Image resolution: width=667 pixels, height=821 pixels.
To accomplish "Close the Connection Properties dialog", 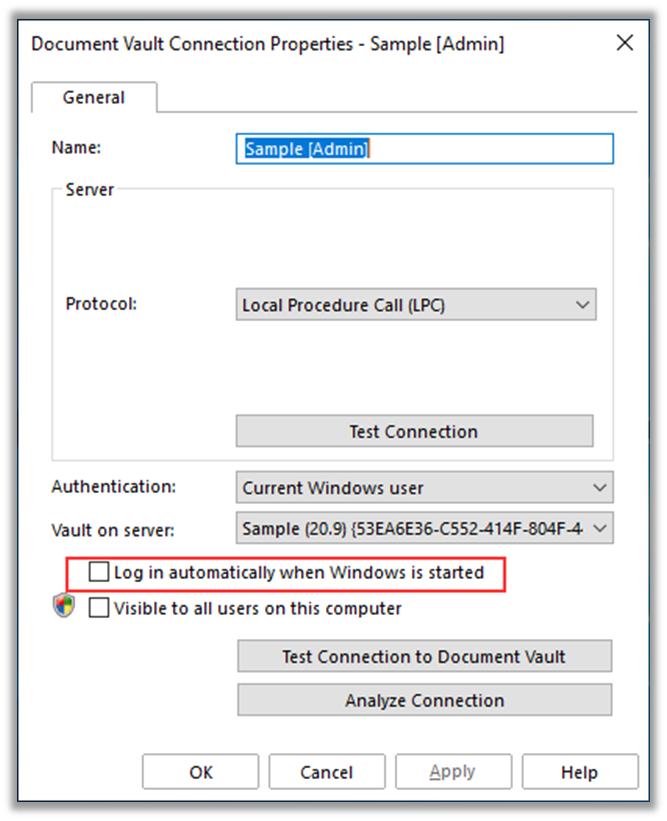I will point(625,43).
